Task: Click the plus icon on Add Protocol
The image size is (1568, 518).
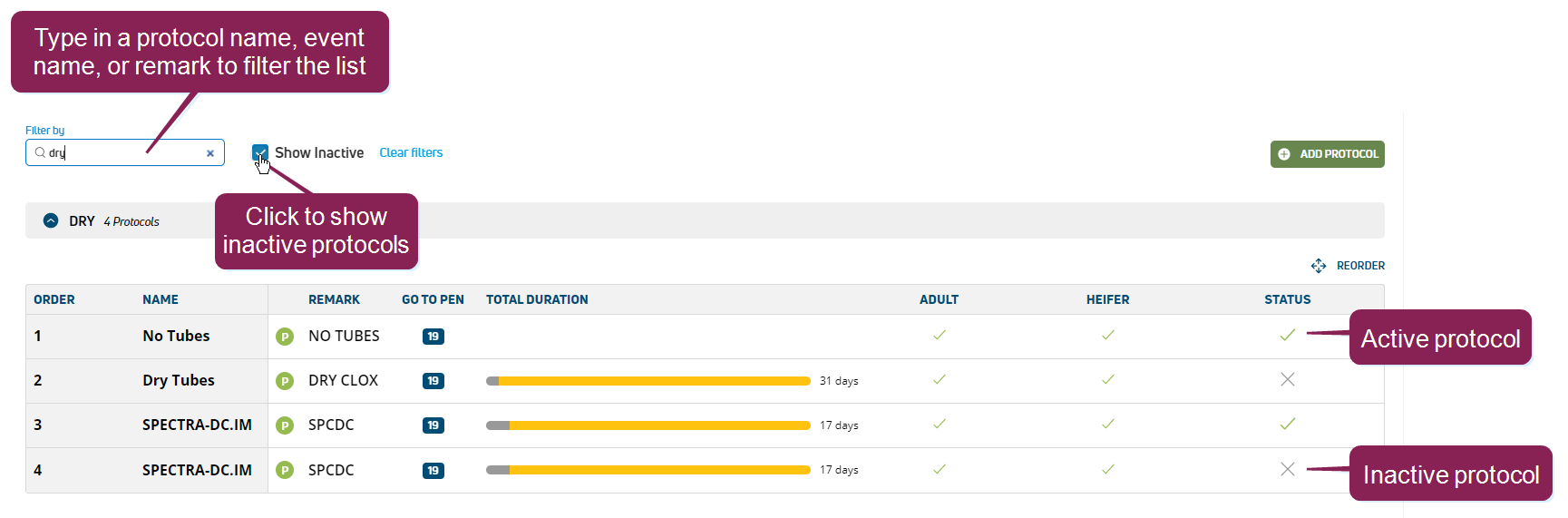Action: [x=1284, y=154]
